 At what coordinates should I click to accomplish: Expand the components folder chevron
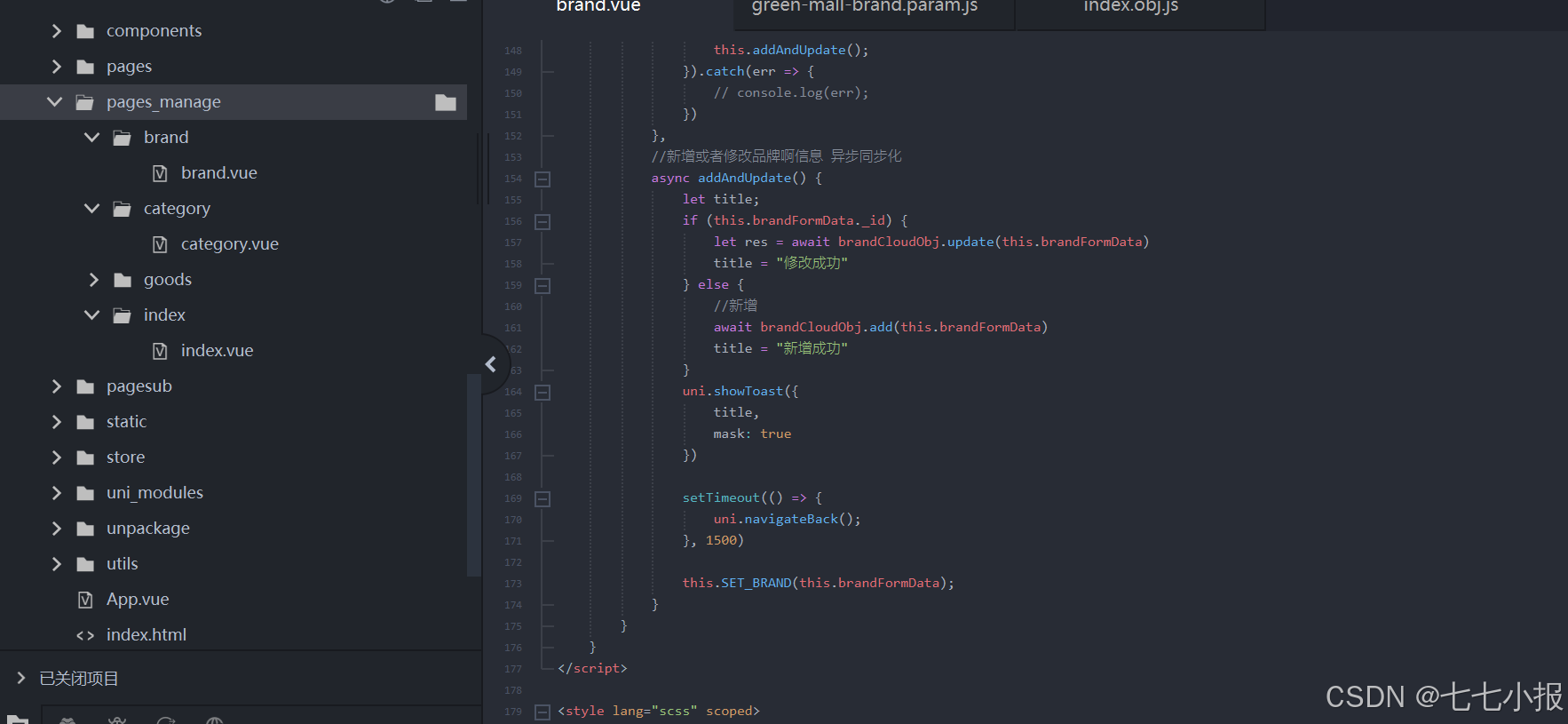[x=57, y=31]
